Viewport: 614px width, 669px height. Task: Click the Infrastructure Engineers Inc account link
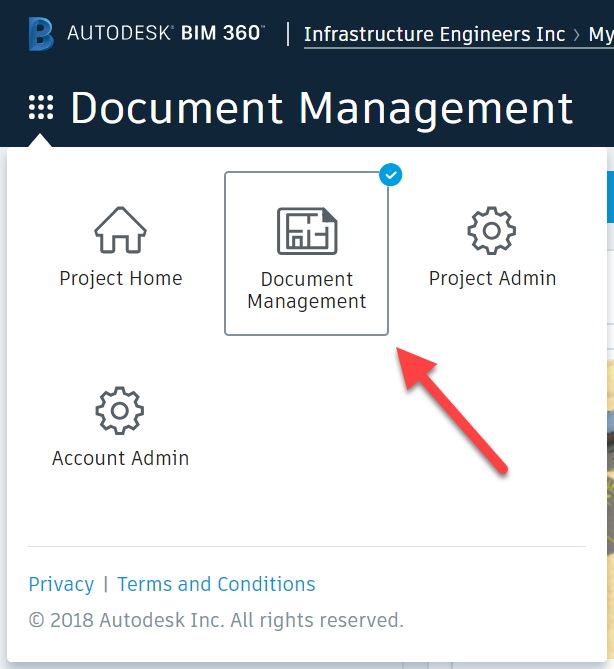434,34
